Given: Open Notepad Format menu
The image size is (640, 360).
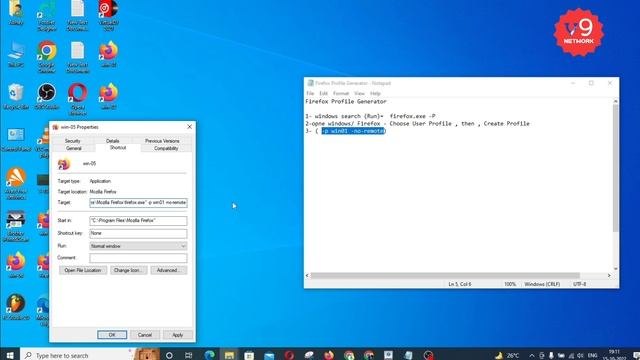Looking at the screenshot, I should [341, 93].
